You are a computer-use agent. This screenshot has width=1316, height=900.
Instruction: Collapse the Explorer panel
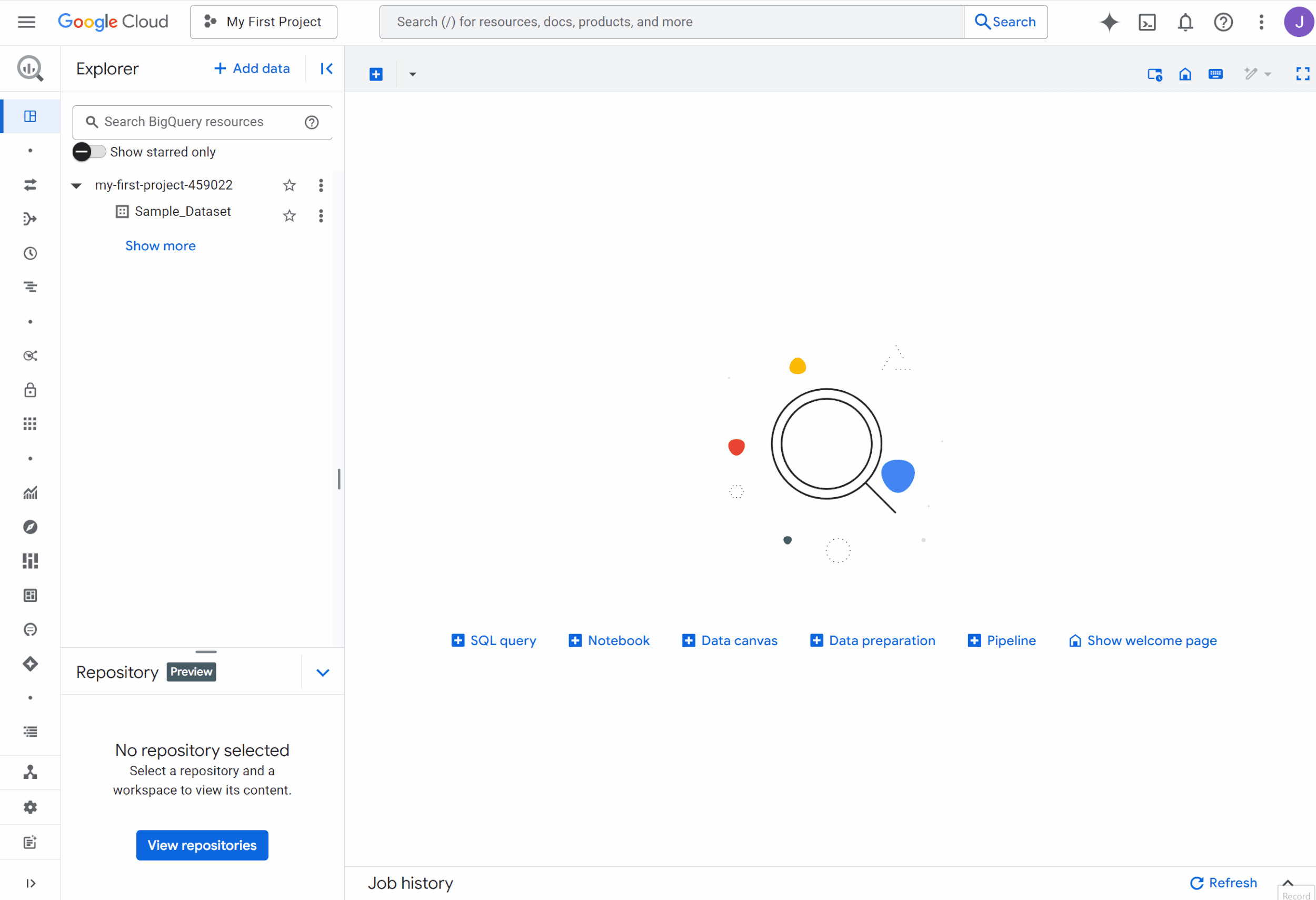click(x=326, y=68)
